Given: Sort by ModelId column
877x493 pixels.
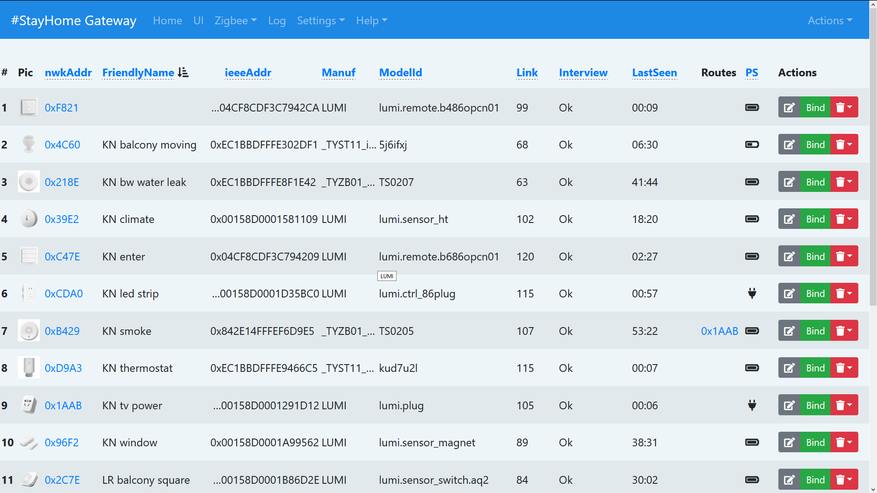Looking at the screenshot, I should click(x=400, y=73).
